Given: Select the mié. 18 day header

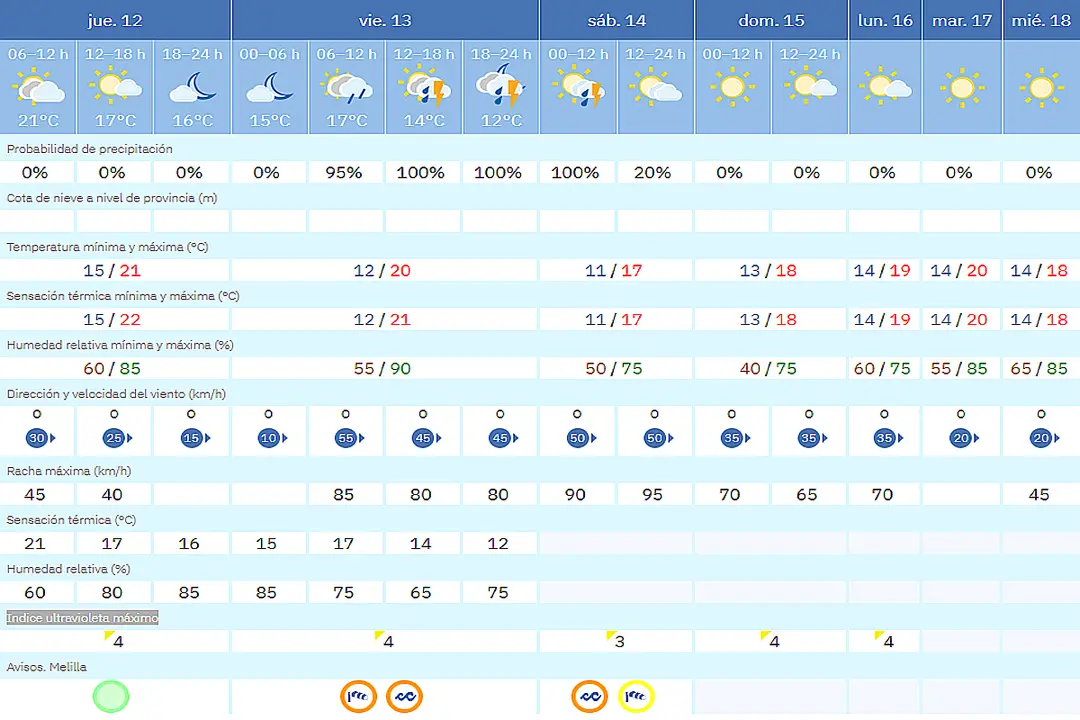Looking at the screenshot, I should 1041,20.
